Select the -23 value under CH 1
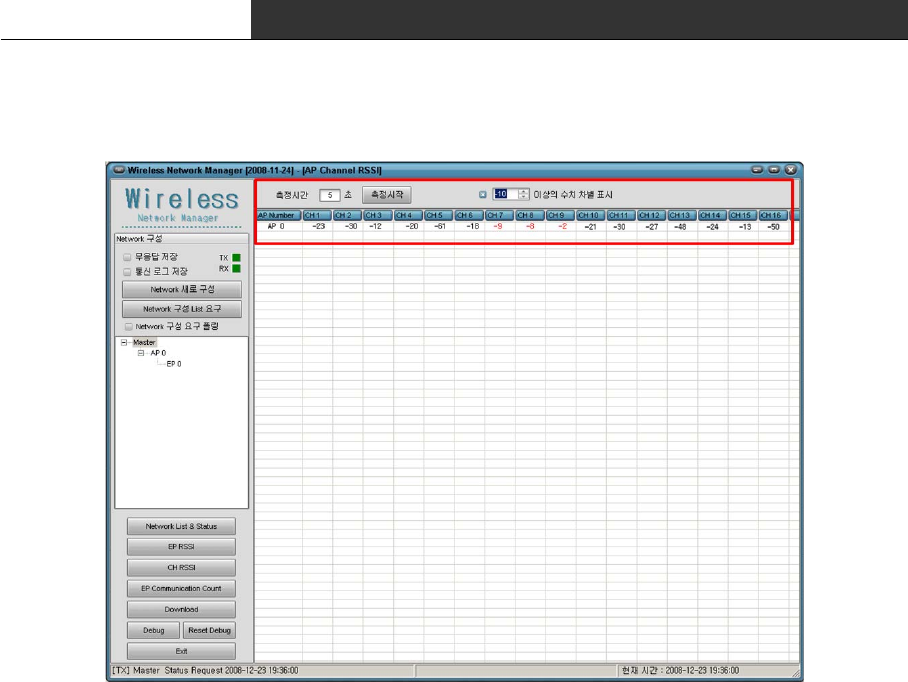The width and height of the screenshot is (908, 682). [x=318, y=227]
